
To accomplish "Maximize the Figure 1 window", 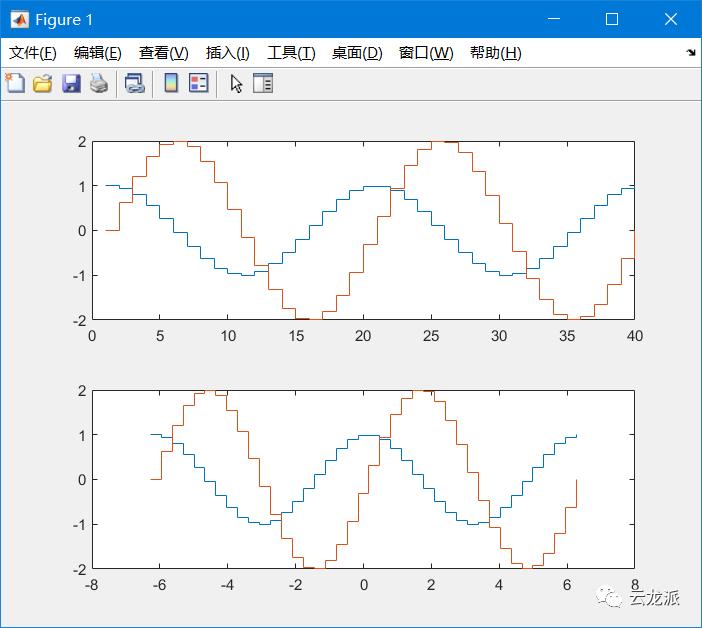I will 612,19.
